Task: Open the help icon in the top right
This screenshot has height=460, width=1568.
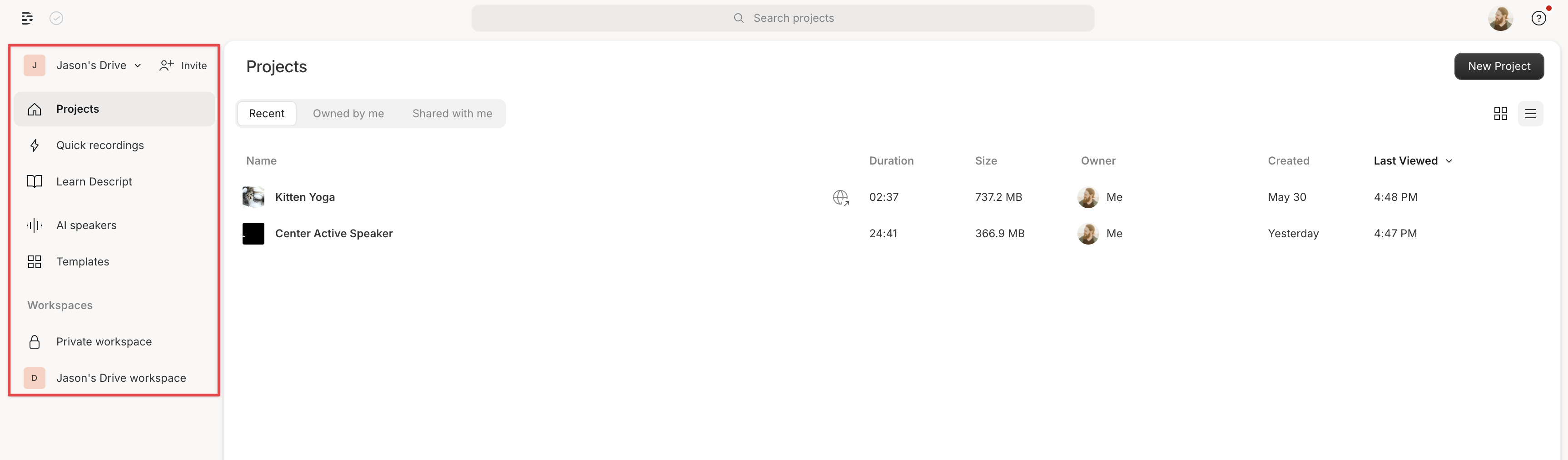Action: 1539,18
